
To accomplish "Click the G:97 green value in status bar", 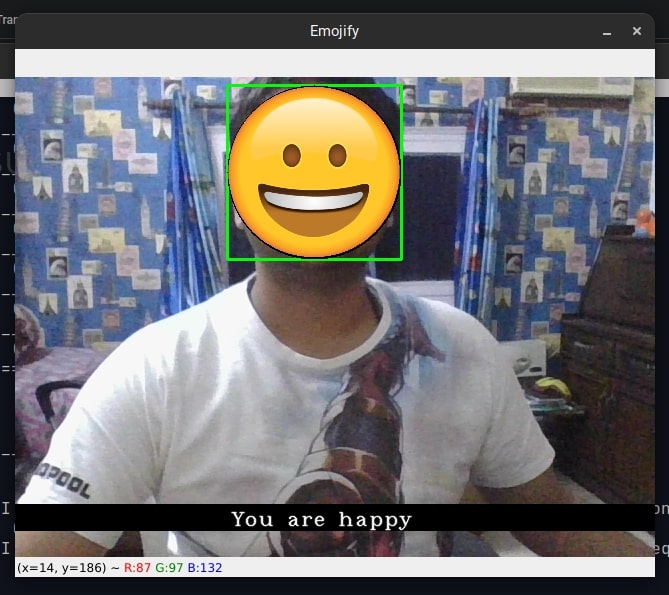I will coord(169,568).
